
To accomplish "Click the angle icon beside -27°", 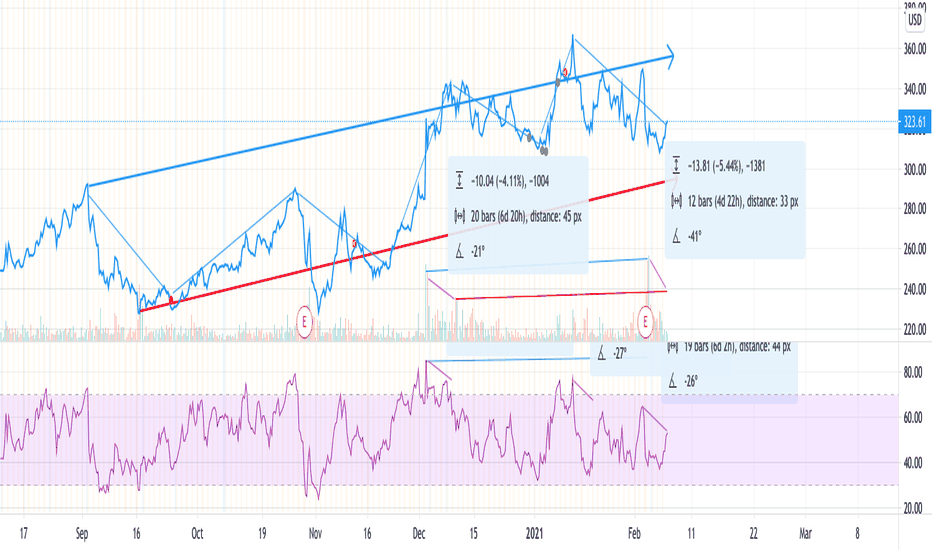I will tap(601, 354).
